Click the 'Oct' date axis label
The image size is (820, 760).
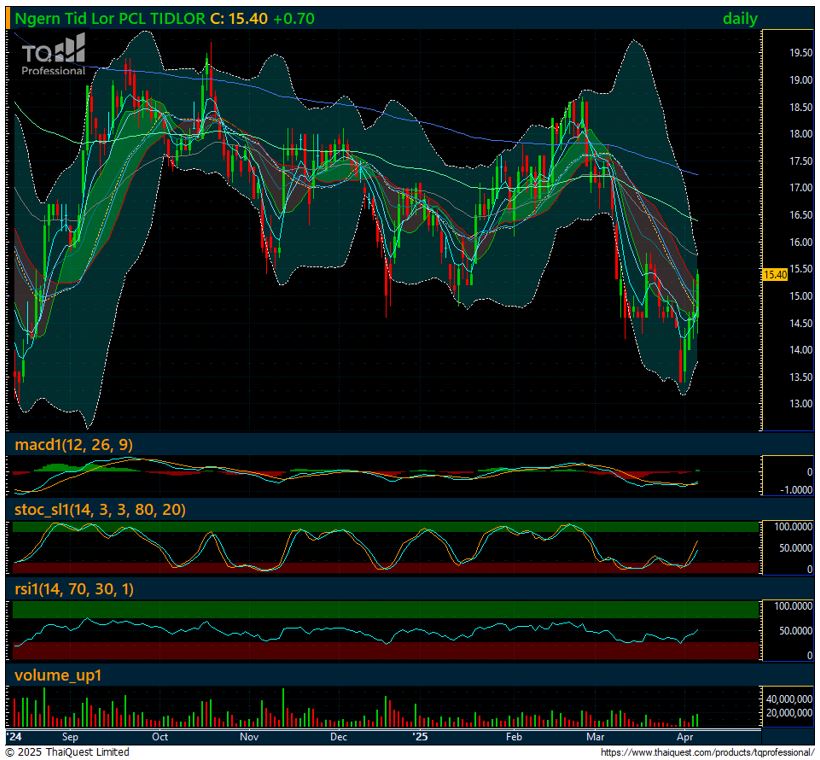point(160,737)
